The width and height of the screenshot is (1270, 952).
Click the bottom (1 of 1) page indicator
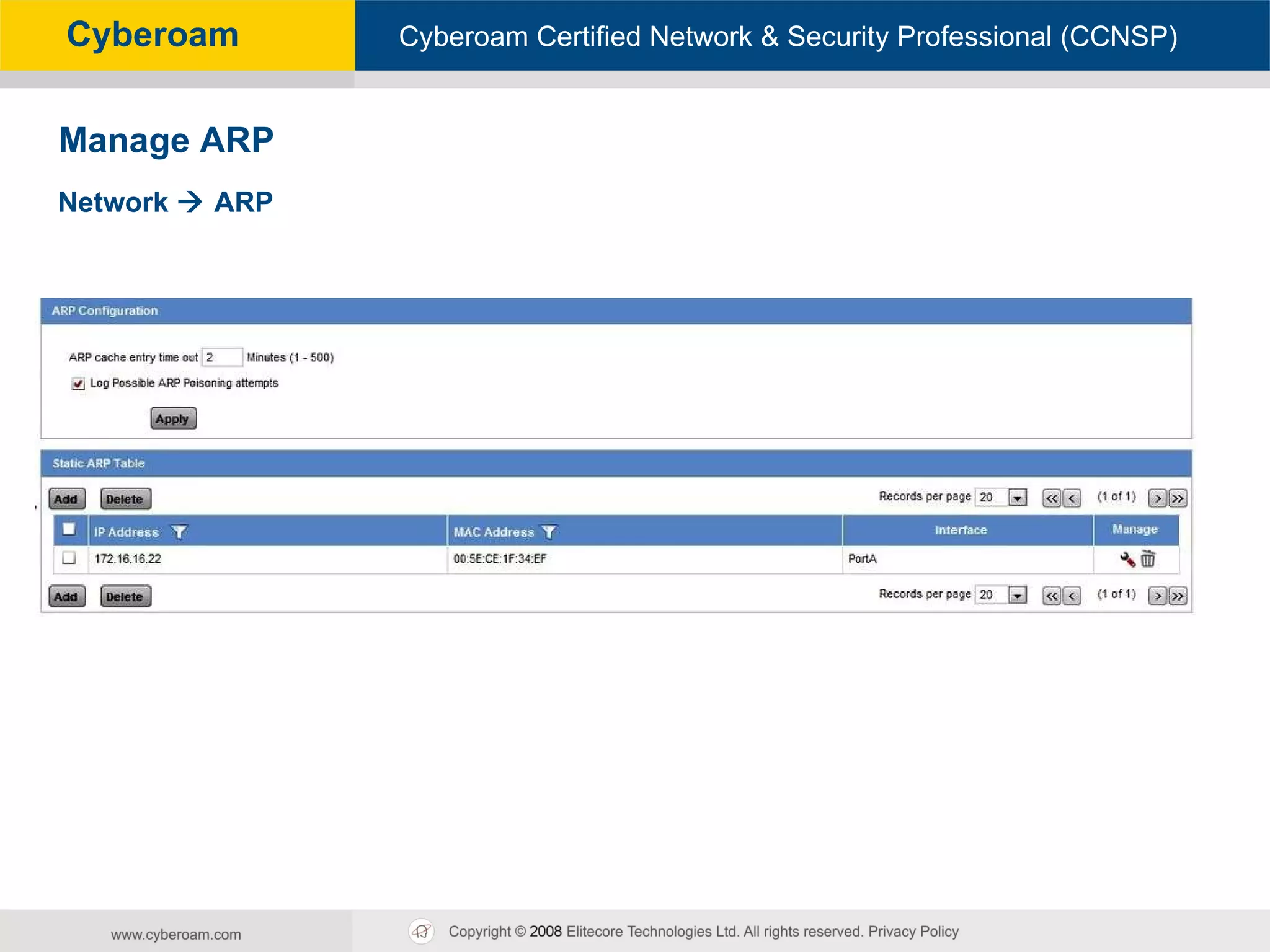click(1116, 594)
